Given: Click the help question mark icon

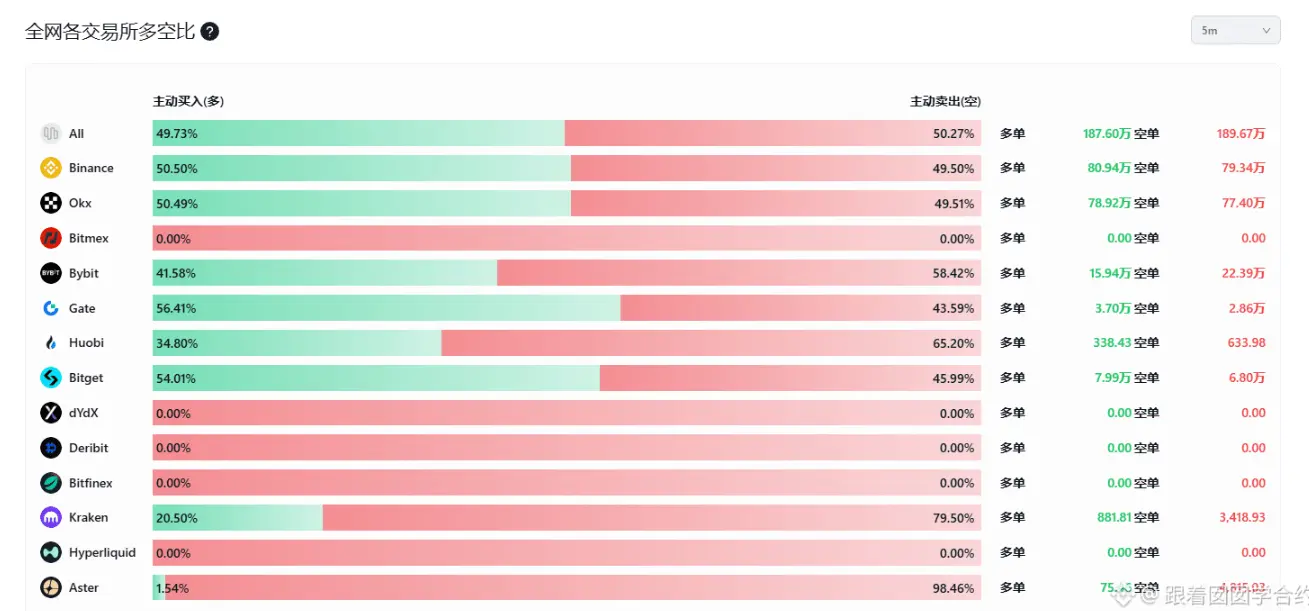Looking at the screenshot, I should tap(210, 31).
